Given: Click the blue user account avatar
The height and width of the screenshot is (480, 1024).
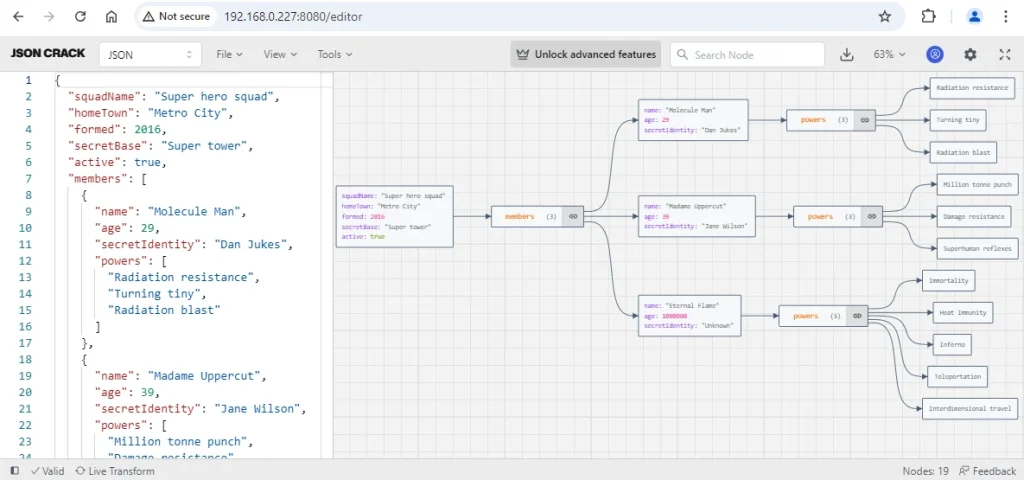Looking at the screenshot, I should pos(935,55).
